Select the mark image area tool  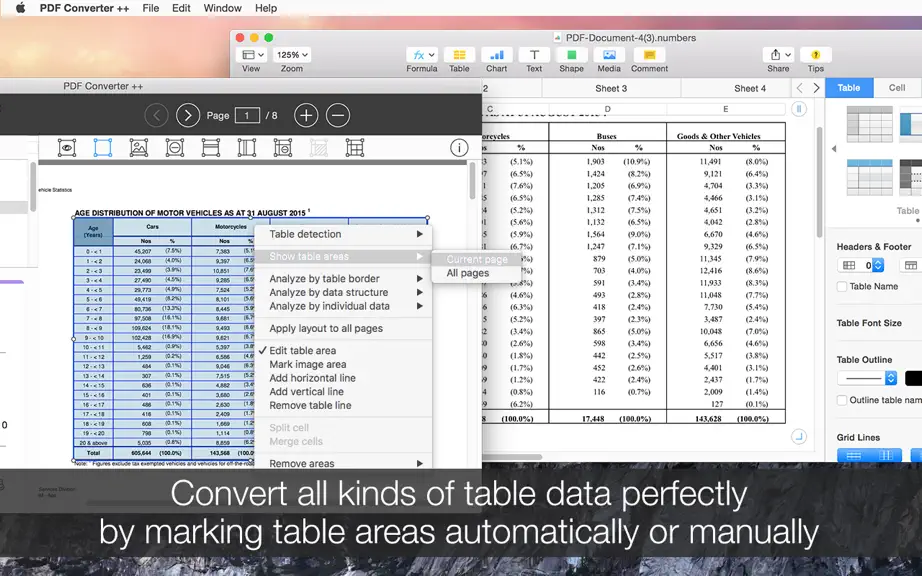tap(139, 148)
